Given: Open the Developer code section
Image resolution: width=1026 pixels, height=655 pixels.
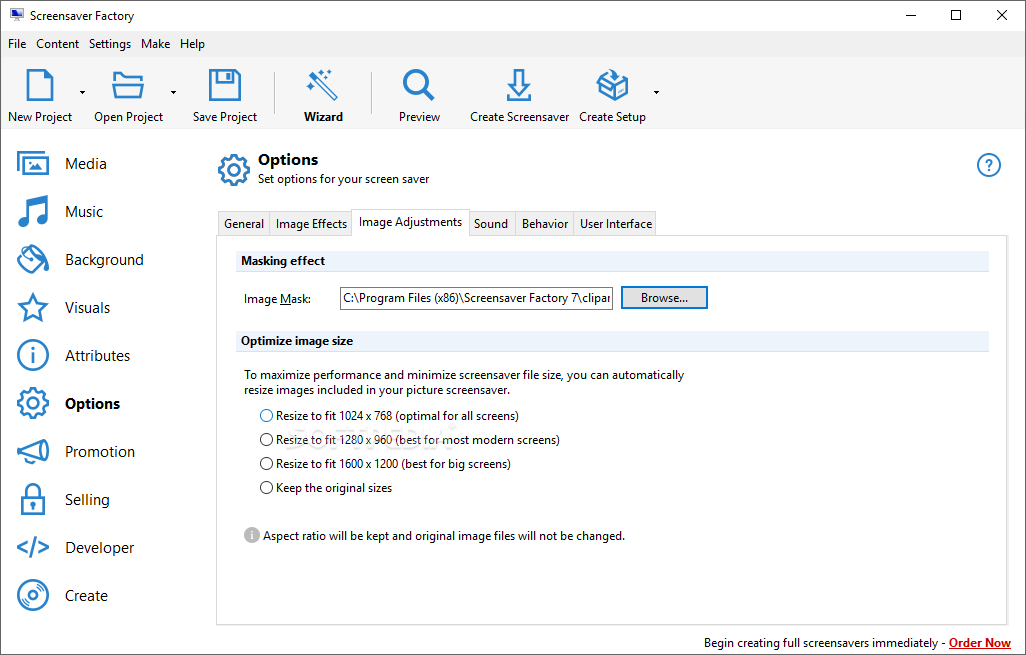Looking at the screenshot, I should pos(33,547).
